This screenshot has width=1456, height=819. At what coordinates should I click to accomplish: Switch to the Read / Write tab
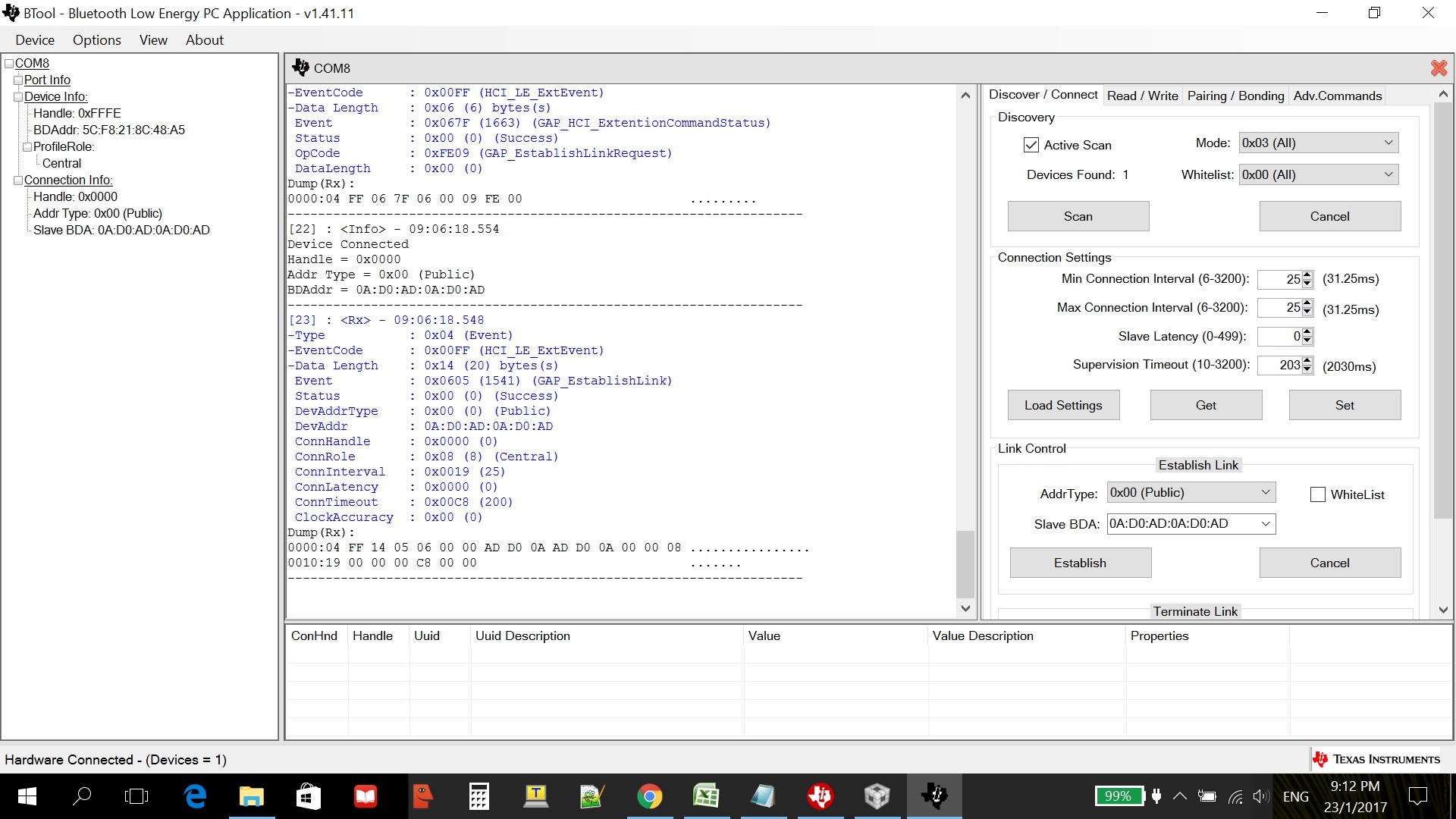click(1142, 96)
